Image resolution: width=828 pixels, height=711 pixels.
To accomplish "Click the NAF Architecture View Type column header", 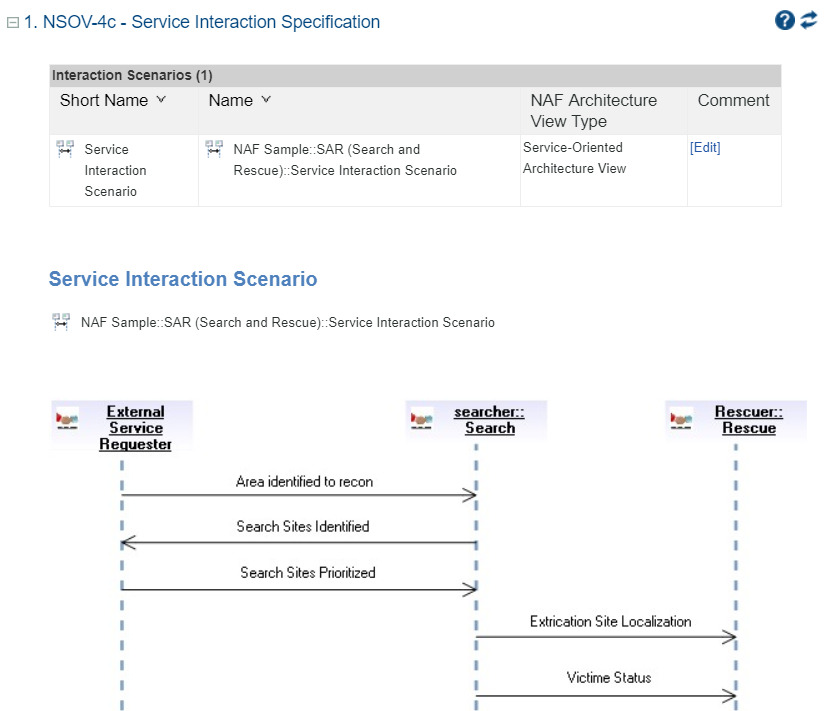I will (x=593, y=110).
